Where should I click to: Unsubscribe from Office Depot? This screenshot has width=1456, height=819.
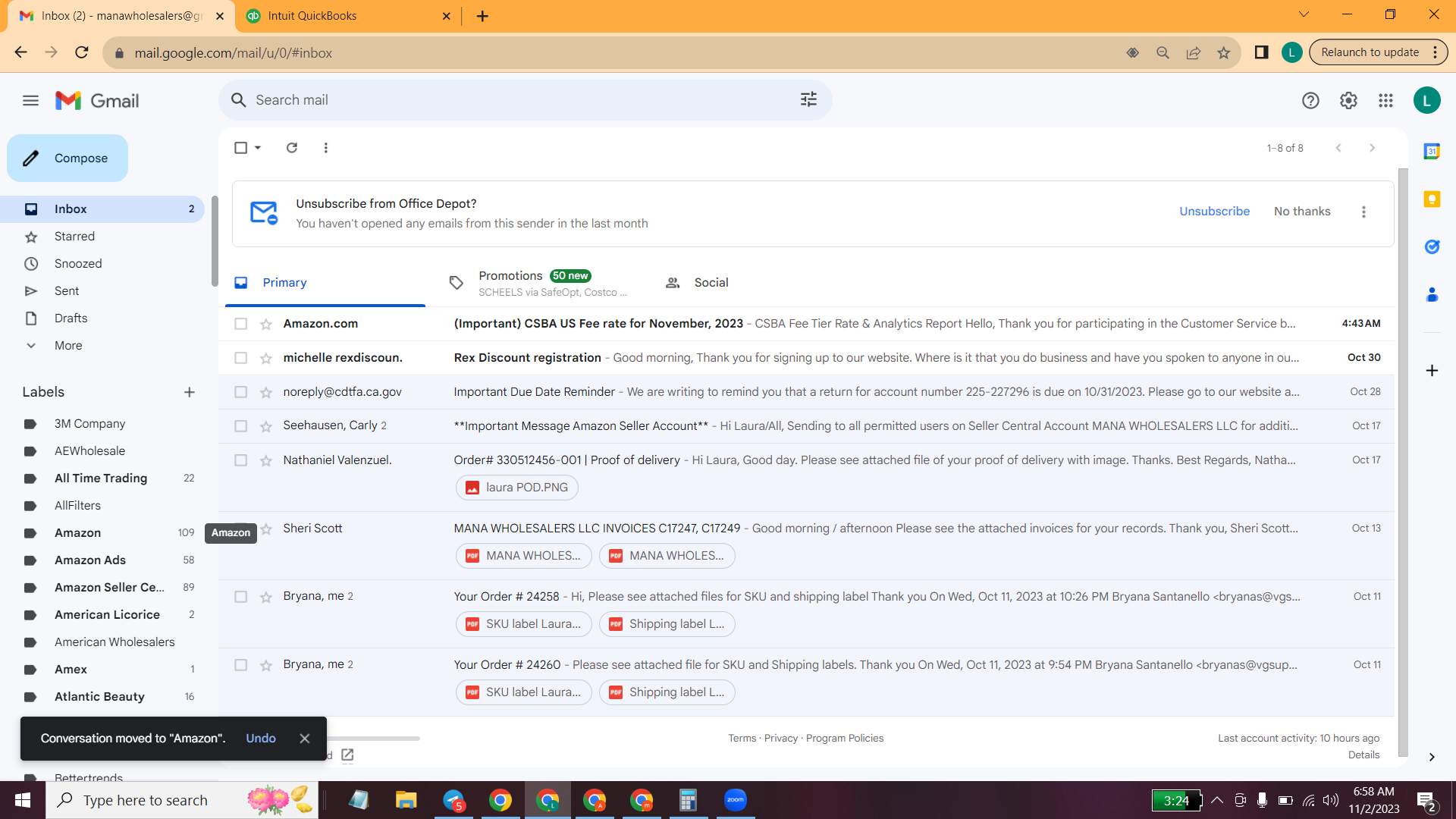tap(1214, 212)
